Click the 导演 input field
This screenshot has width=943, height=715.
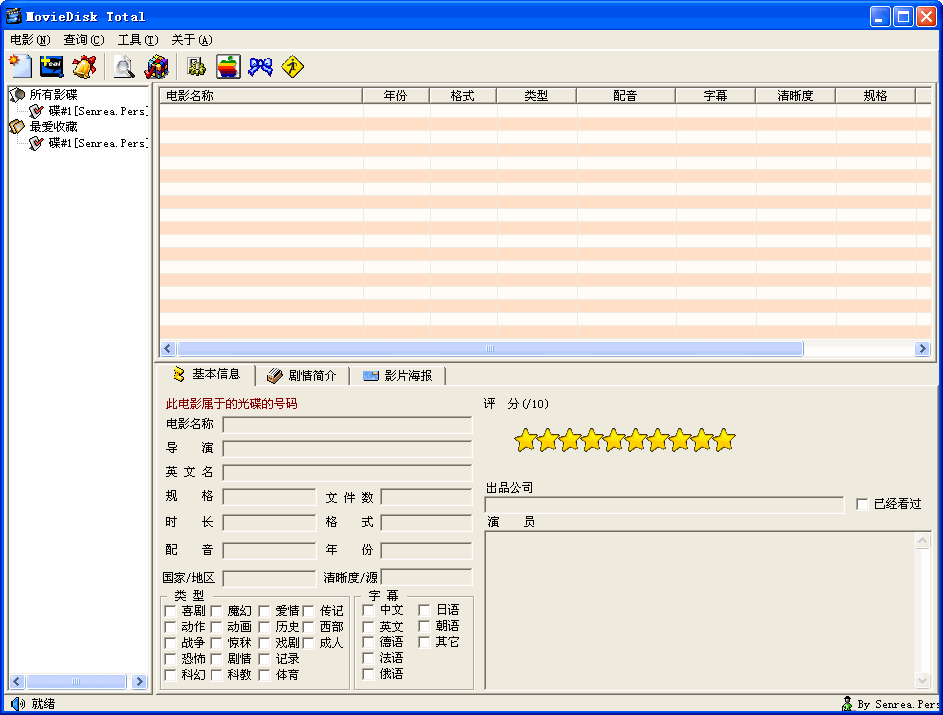(x=347, y=449)
